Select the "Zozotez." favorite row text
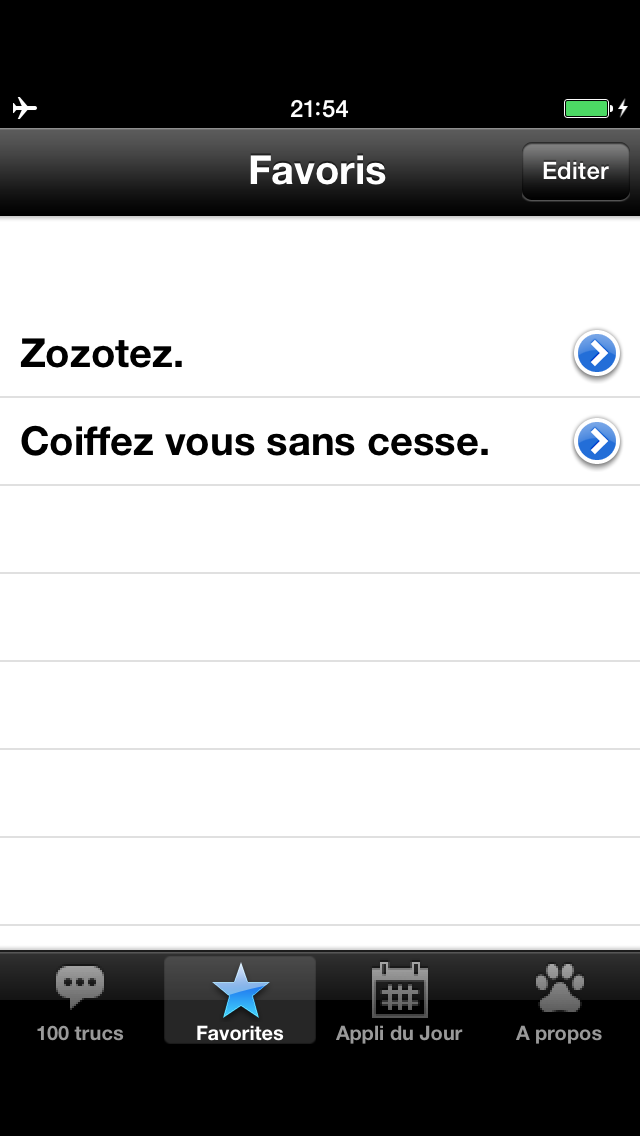The image size is (640, 1136). [102, 354]
